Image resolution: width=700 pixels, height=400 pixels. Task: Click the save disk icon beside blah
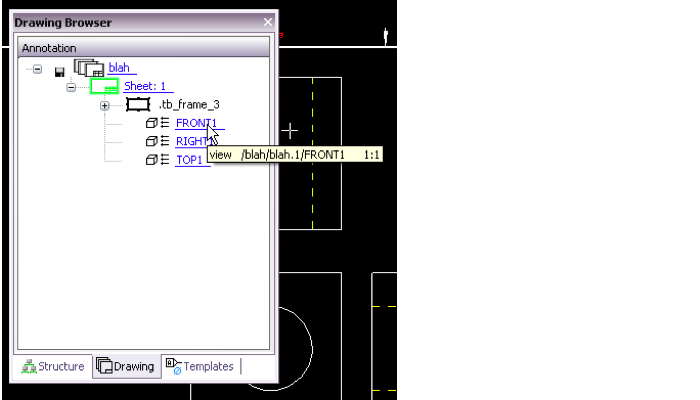61,70
